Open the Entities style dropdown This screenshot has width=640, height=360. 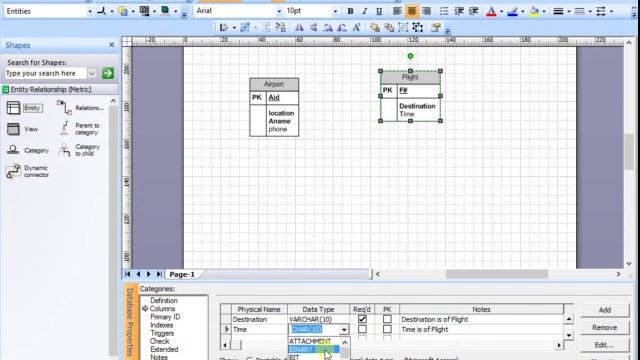tap(90, 11)
